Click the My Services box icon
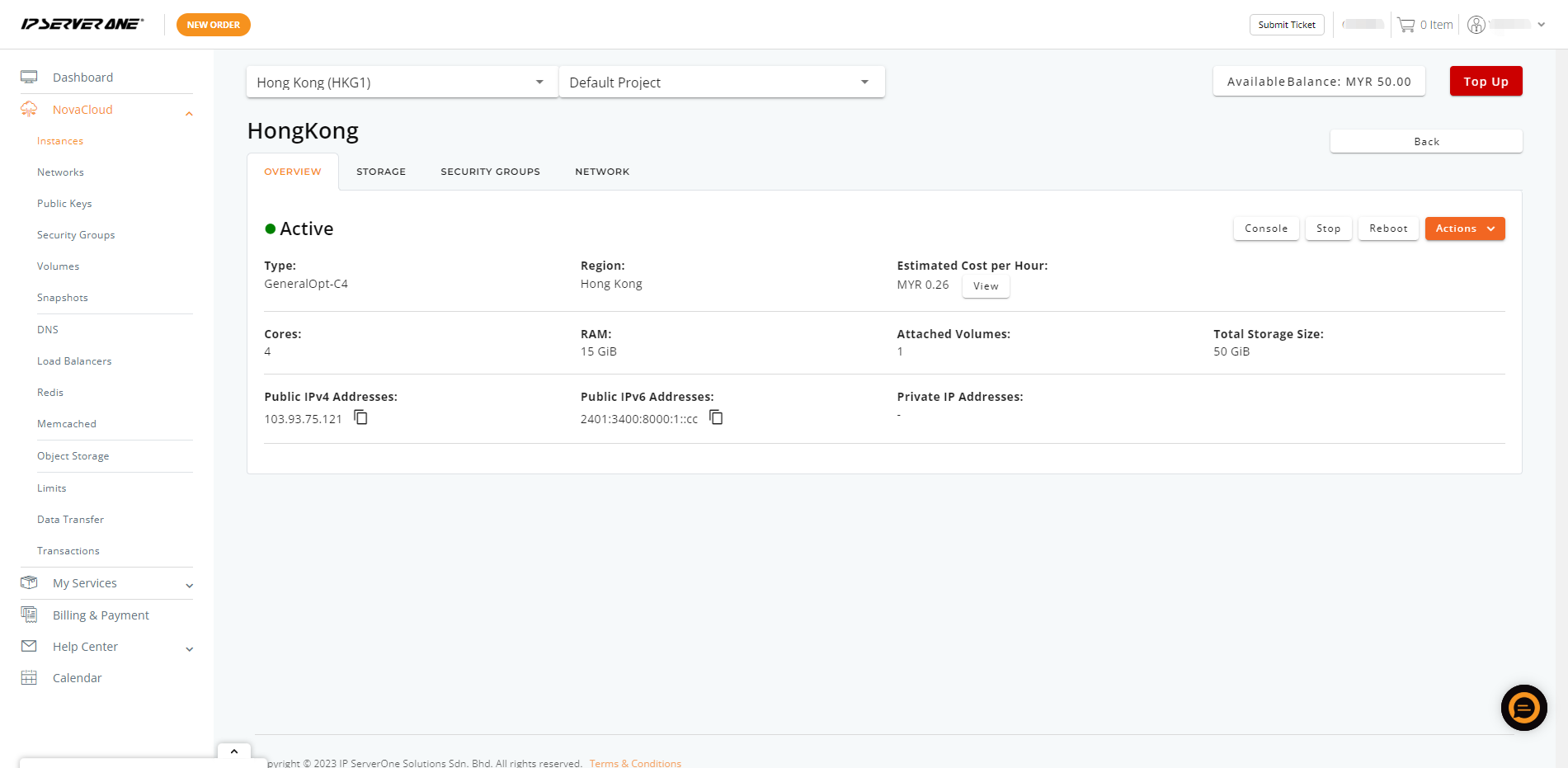 tap(29, 582)
